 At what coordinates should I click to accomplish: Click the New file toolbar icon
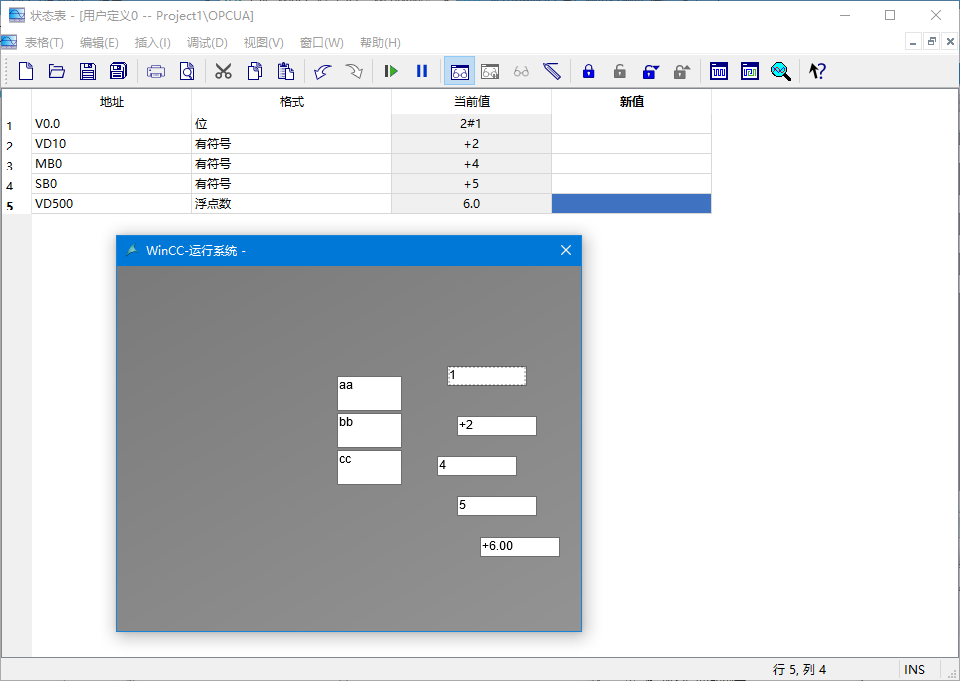(x=26, y=71)
